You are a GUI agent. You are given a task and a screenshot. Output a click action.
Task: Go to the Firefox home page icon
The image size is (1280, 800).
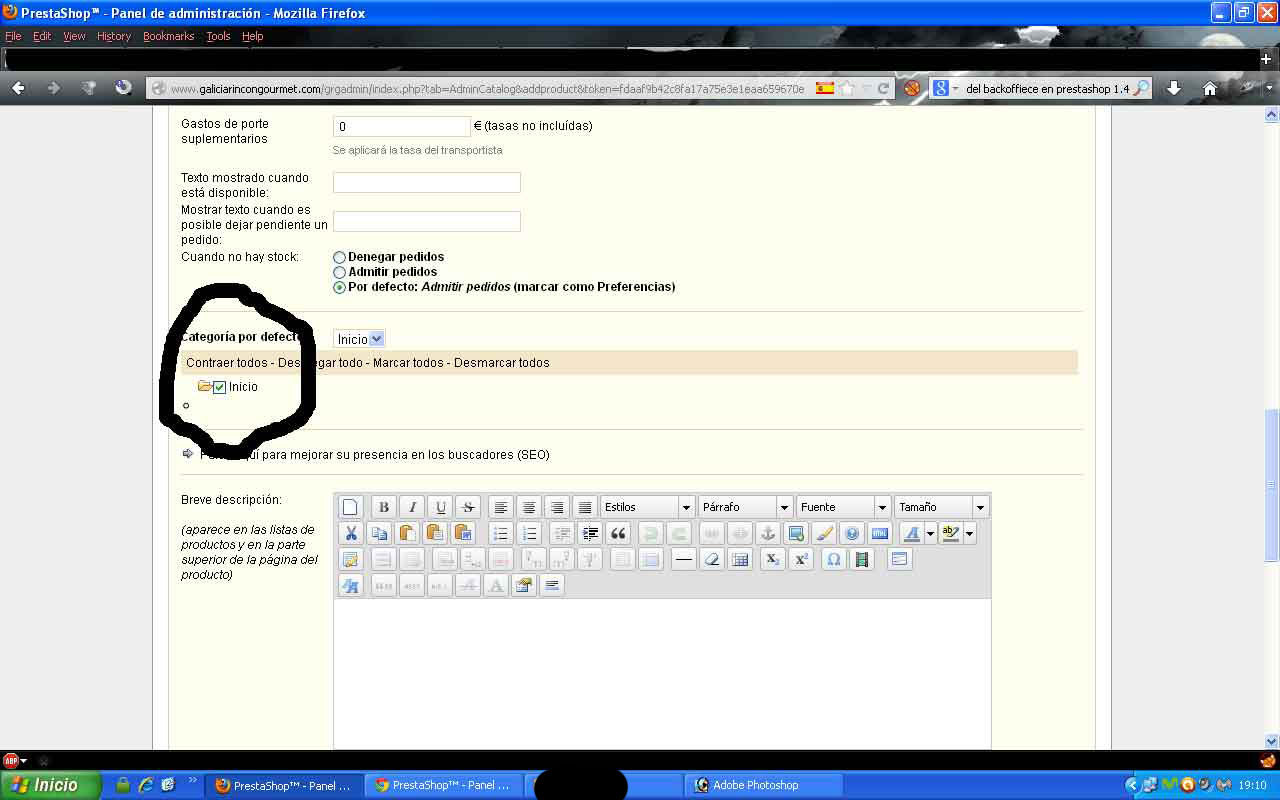click(x=1209, y=88)
